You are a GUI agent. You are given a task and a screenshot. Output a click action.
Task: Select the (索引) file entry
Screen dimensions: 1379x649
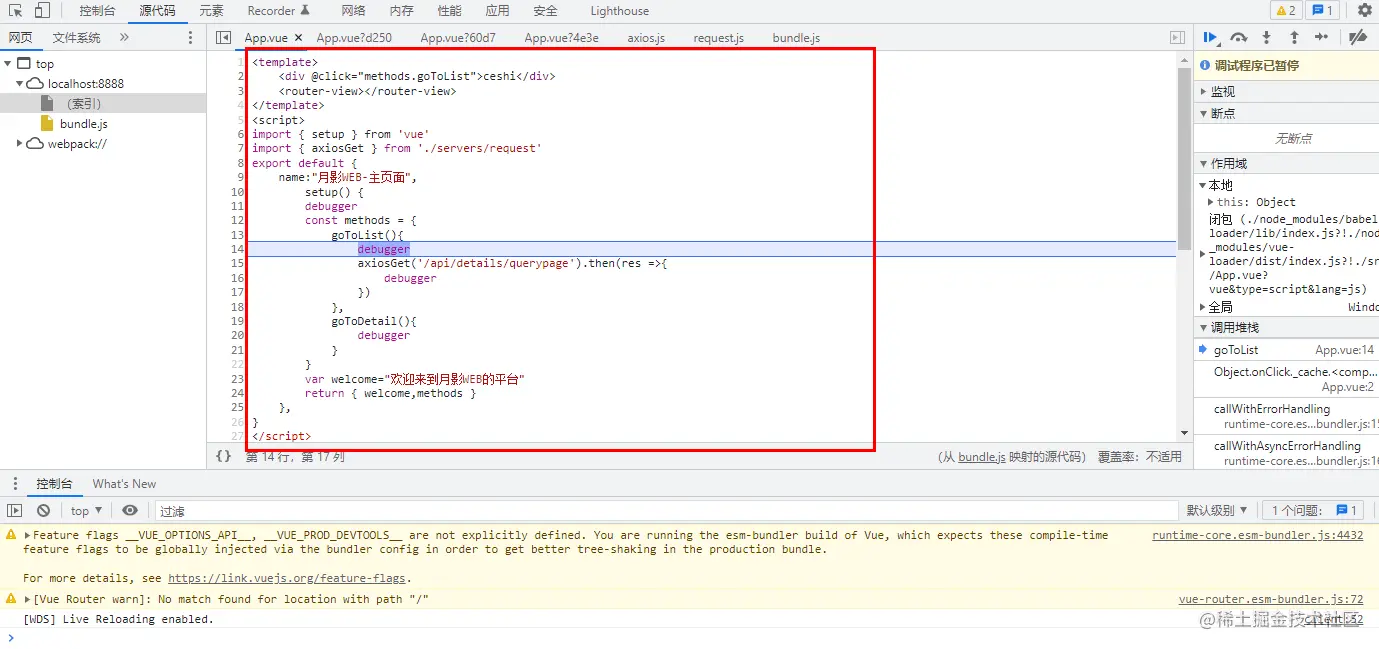(x=84, y=104)
